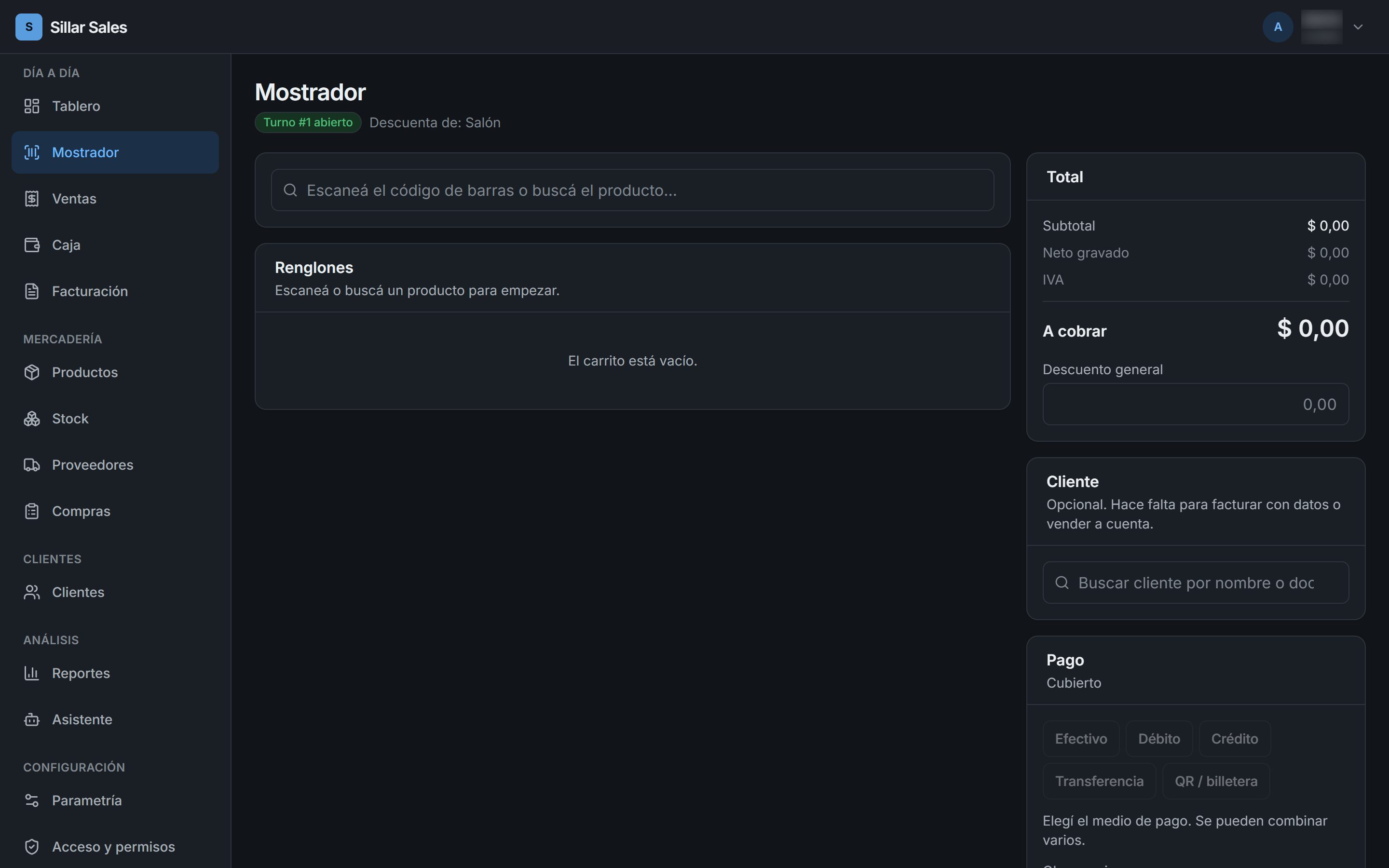Click the A cobrar $ 0,00 total

(x=1313, y=328)
